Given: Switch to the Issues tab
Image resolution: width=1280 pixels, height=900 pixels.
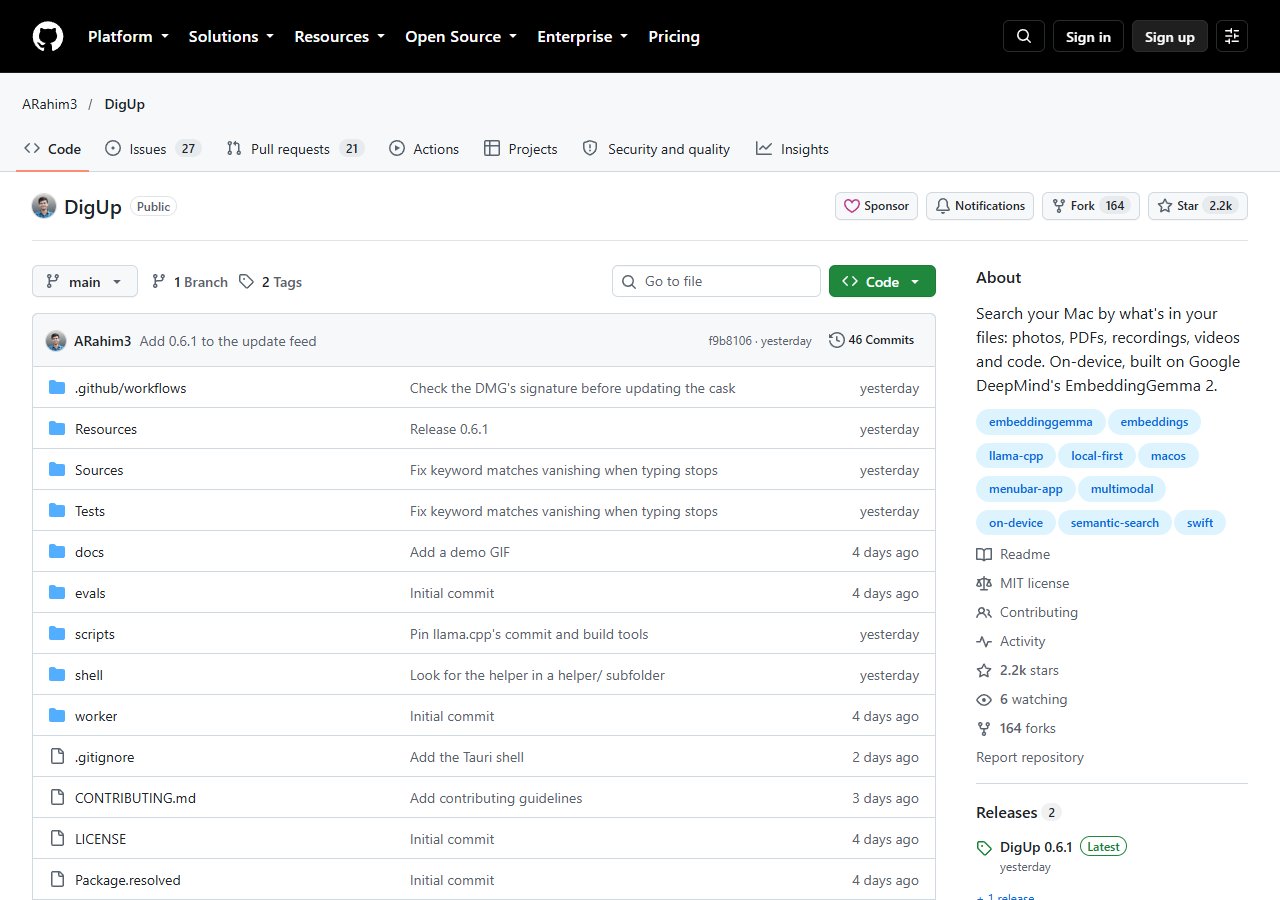Looking at the screenshot, I should click(x=153, y=149).
